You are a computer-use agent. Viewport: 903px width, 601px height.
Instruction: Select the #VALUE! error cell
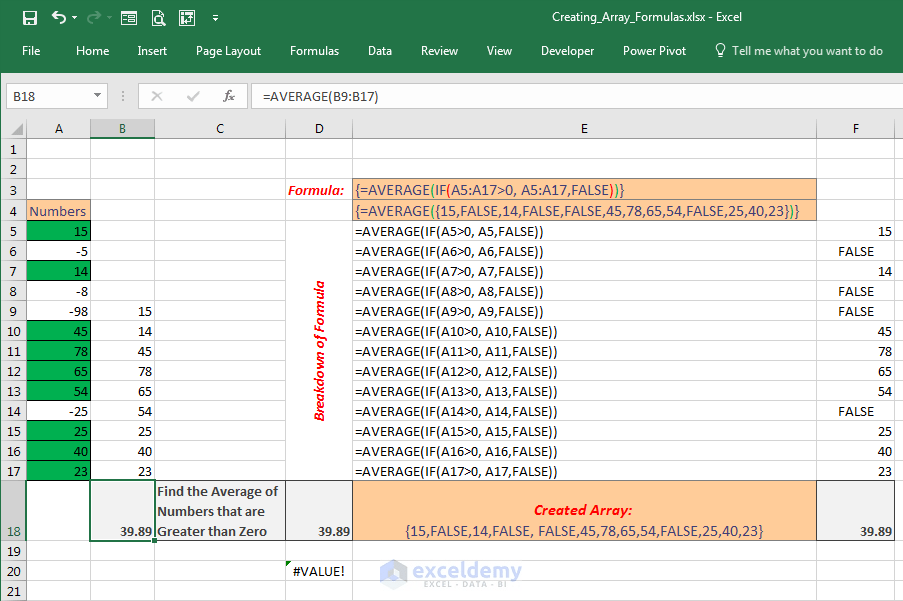point(319,571)
